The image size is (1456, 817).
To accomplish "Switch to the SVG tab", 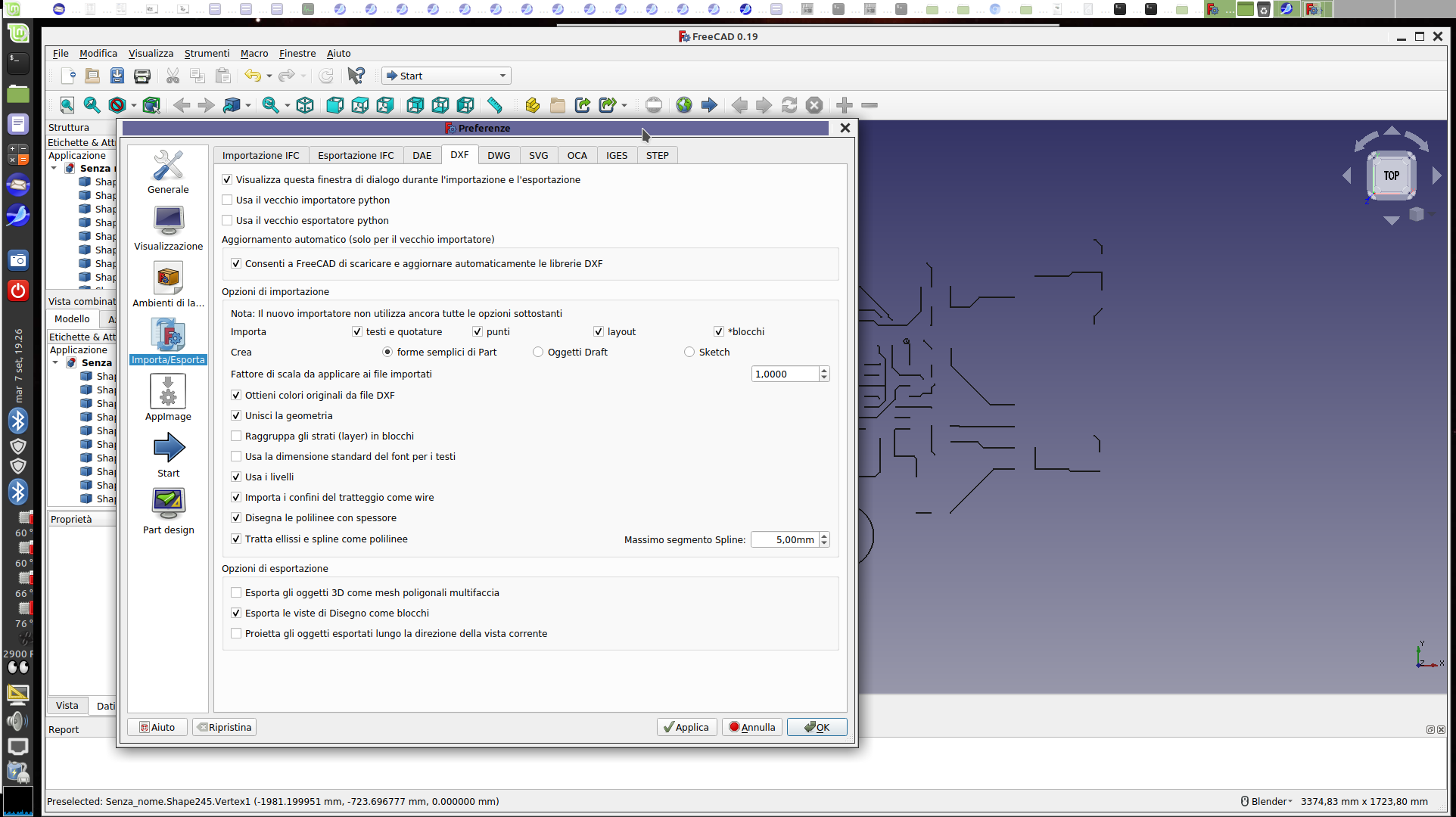I will tap(538, 156).
